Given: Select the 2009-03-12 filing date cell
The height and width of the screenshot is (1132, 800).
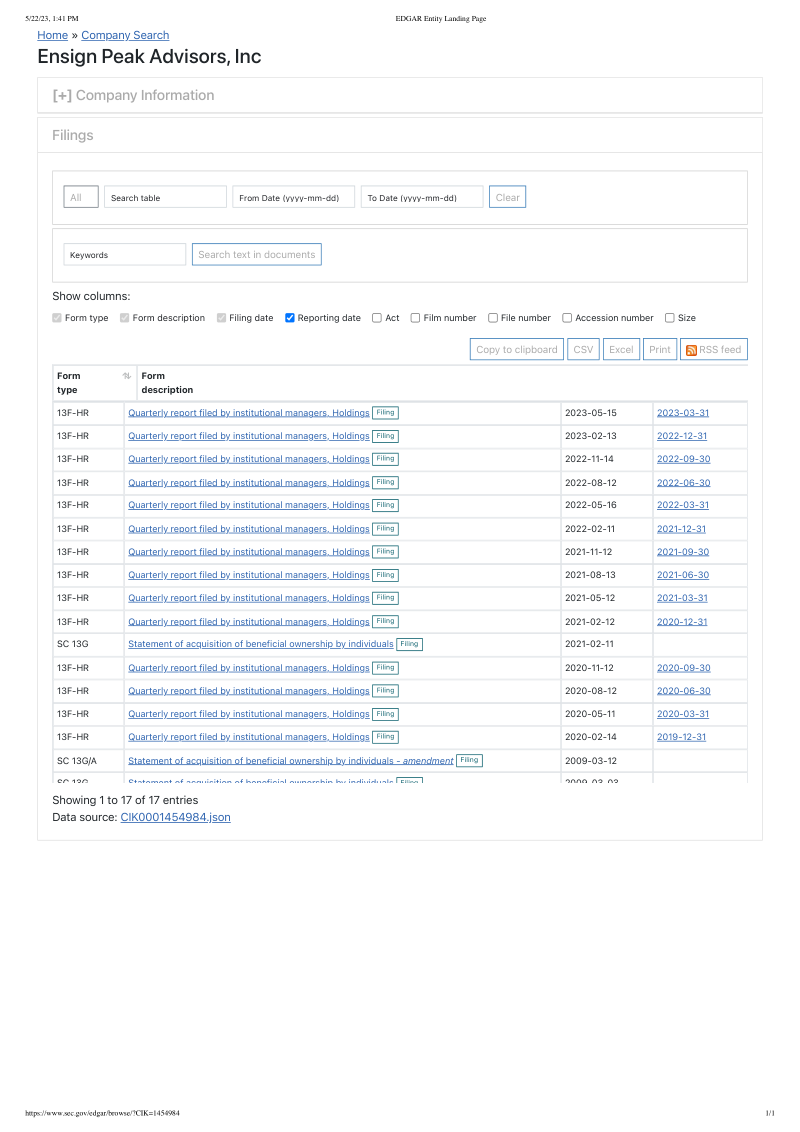Looking at the screenshot, I should (x=606, y=761).
